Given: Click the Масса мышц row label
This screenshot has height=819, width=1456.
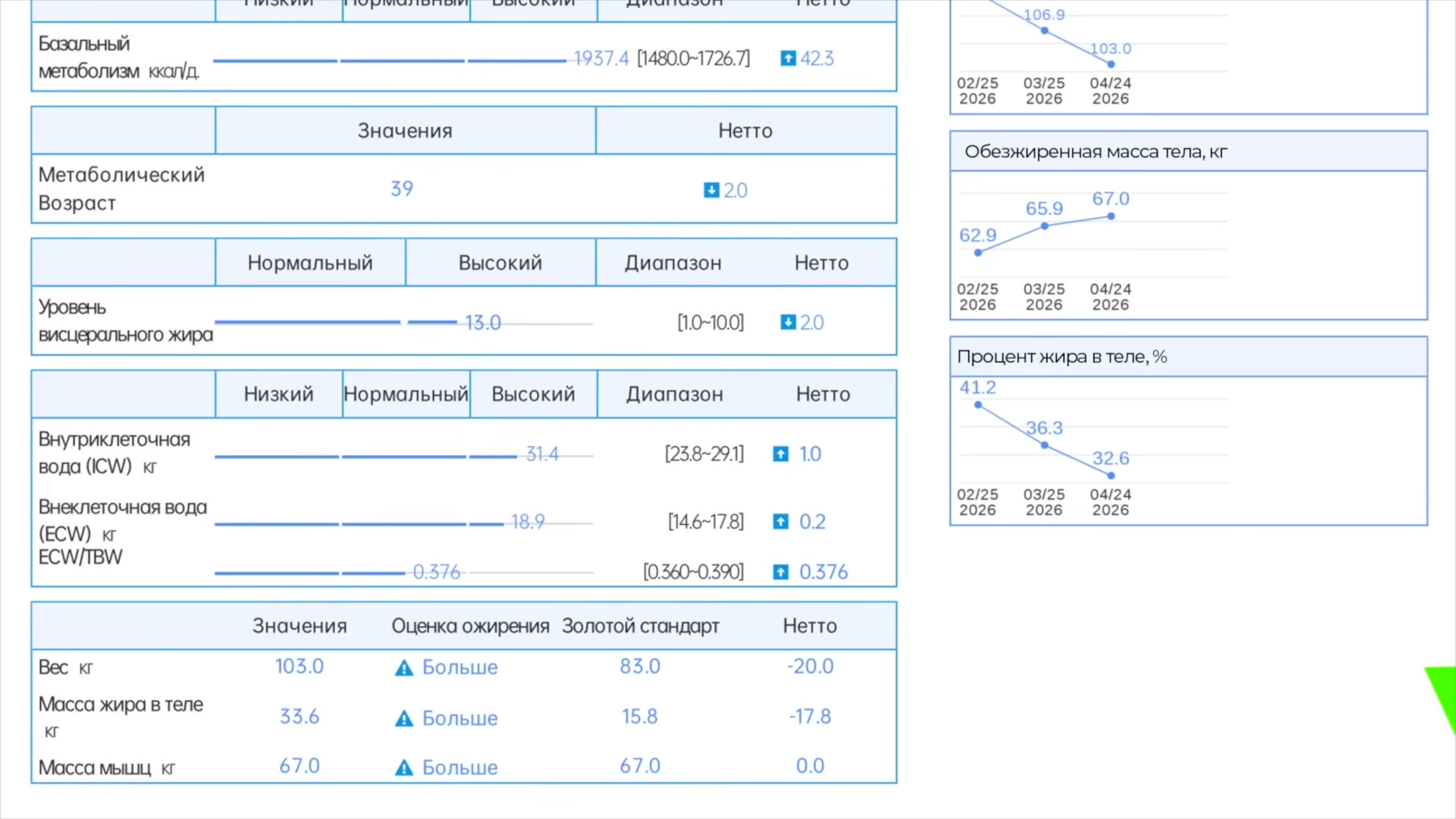Looking at the screenshot, I should 107,768.
